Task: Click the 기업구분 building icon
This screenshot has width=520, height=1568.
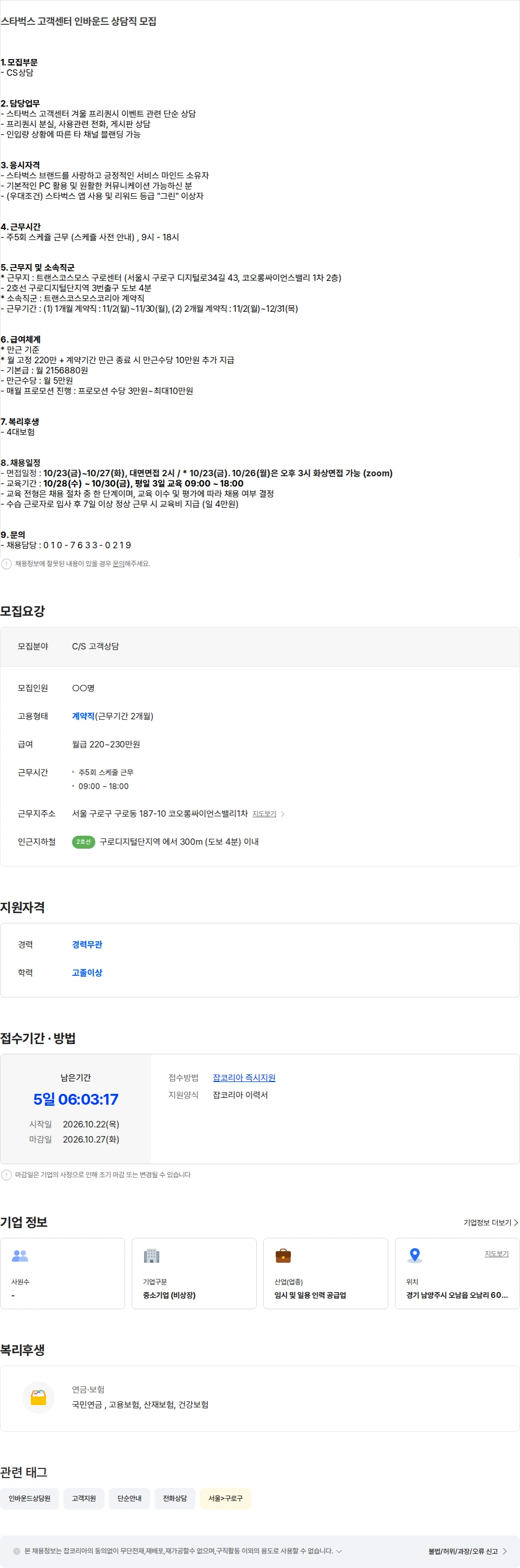Action: tap(151, 1256)
